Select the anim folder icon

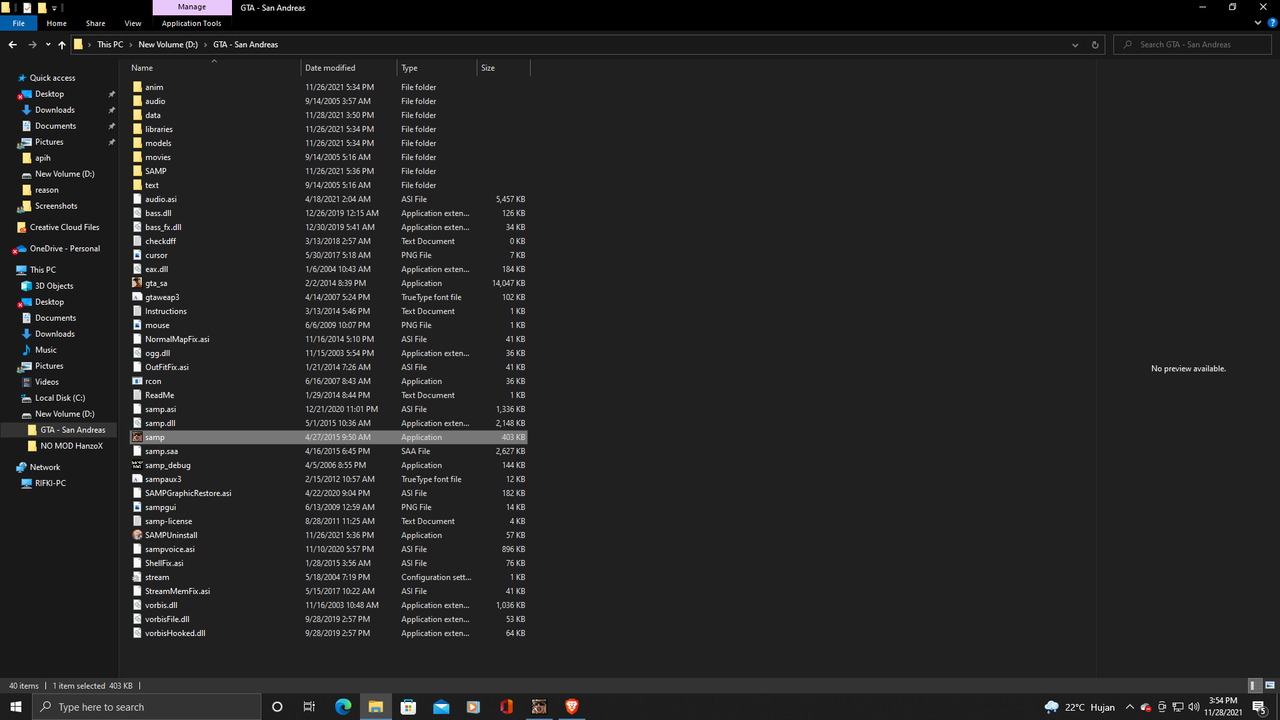(137, 87)
